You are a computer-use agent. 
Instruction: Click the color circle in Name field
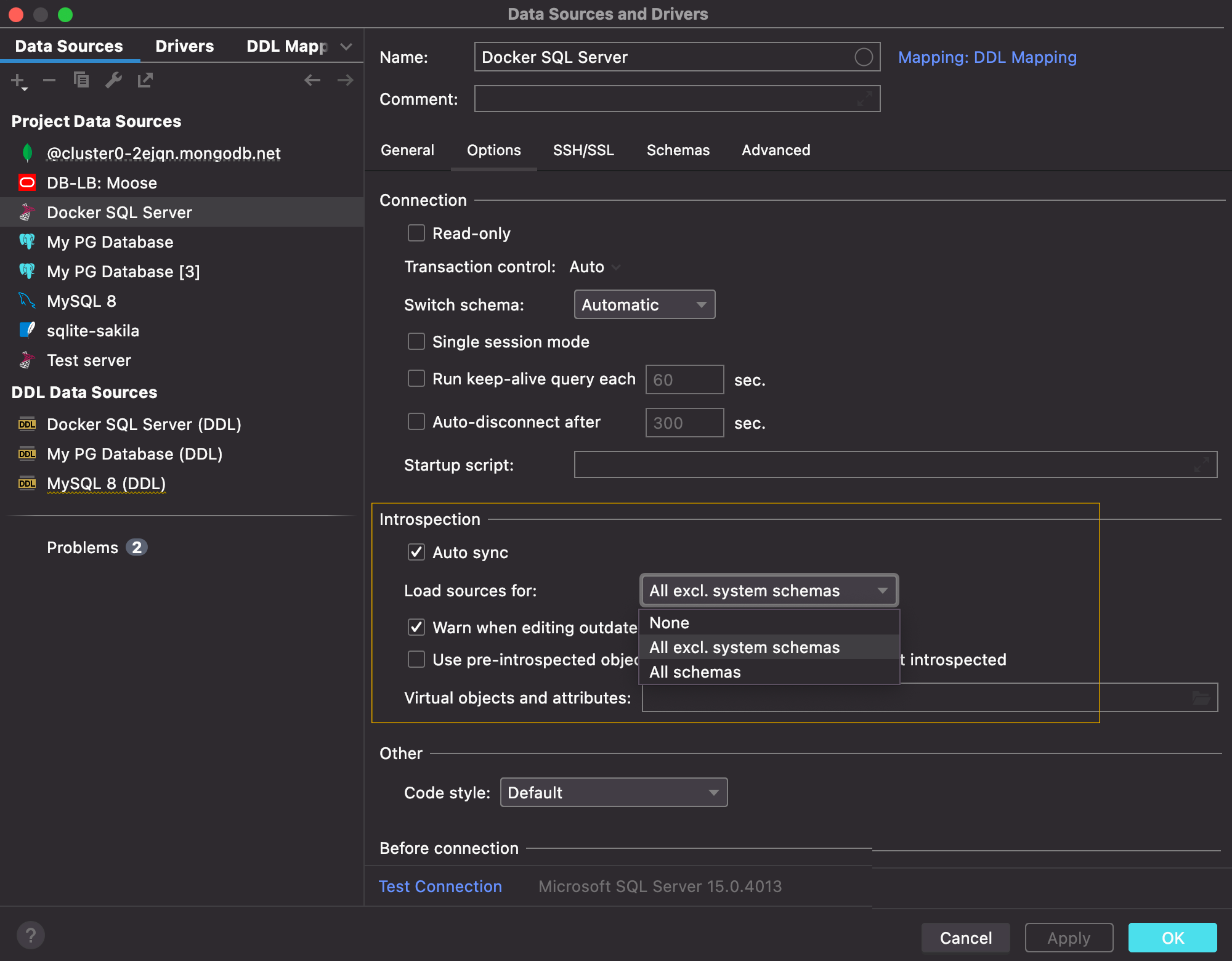point(863,57)
